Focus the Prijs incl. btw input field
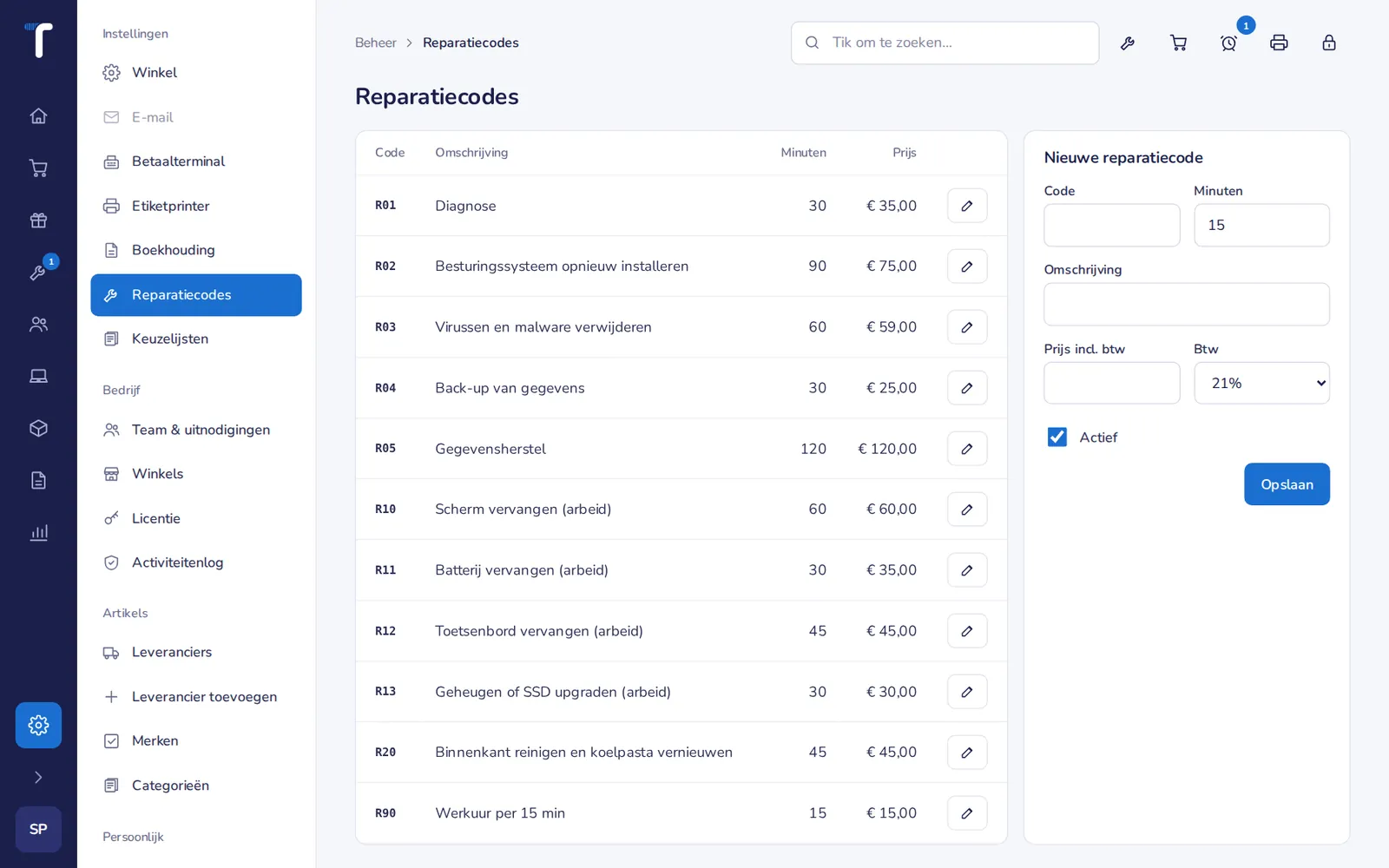1389x868 pixels. coord(1111,383)
